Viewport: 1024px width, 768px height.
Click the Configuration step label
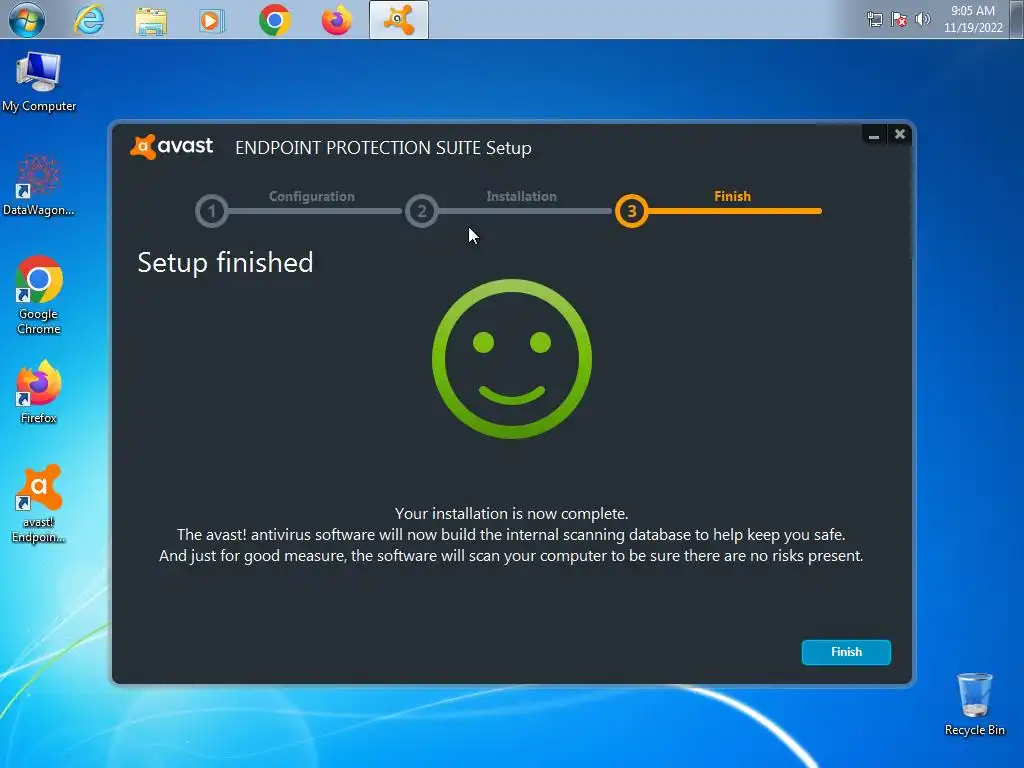click(312, 196)
